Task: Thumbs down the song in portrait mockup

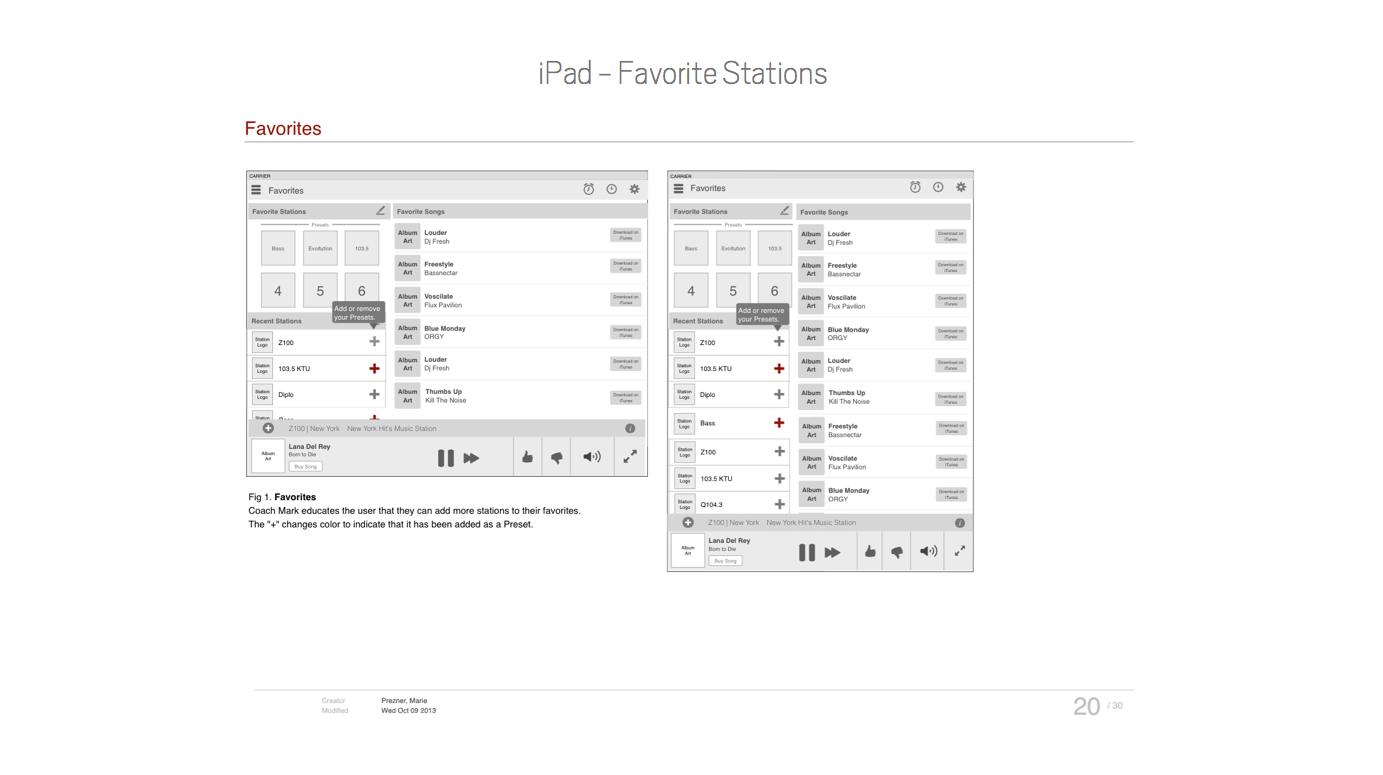Action: (x=897, y=552)
